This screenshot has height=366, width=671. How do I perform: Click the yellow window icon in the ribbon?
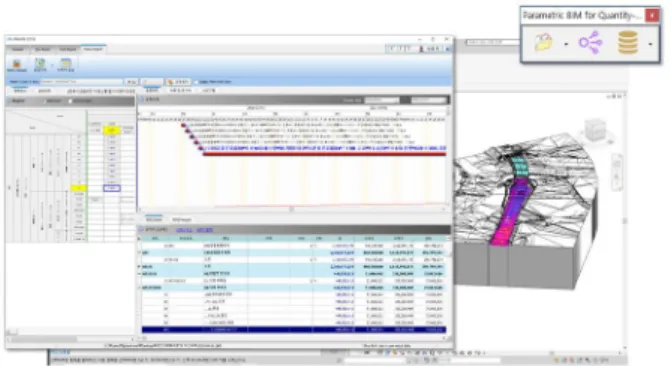coord(65,64)
